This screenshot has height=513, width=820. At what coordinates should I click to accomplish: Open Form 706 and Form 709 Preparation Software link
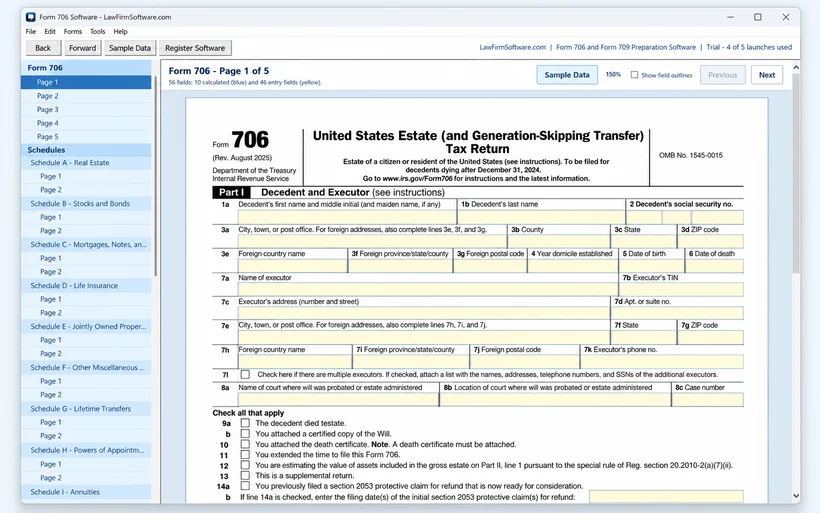tap(625, 47)
